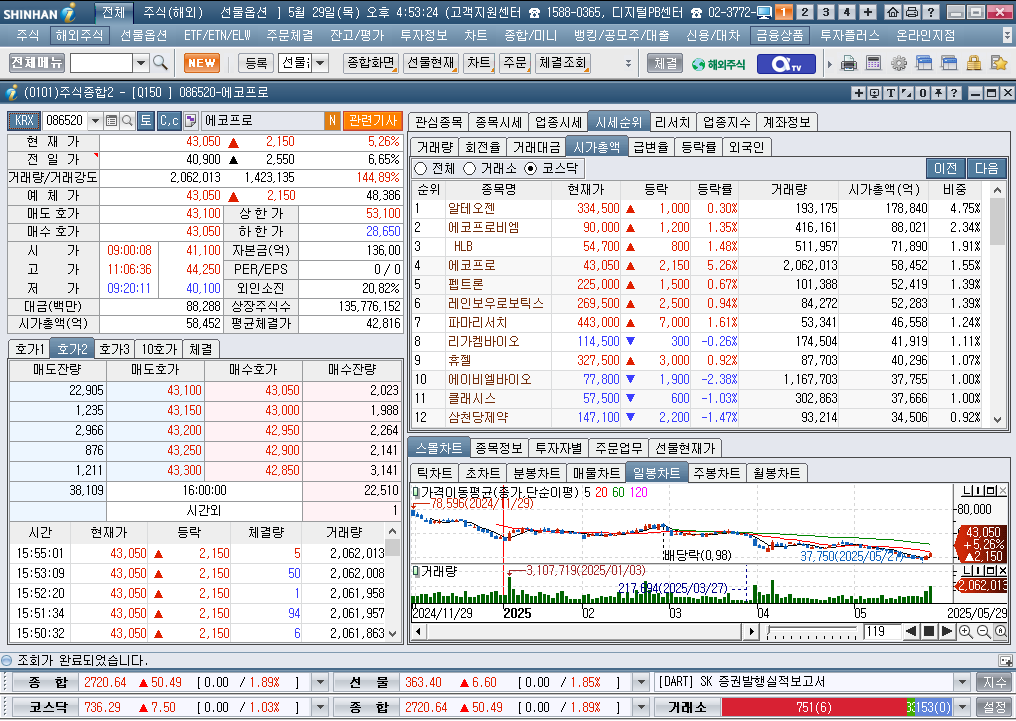Screen dimensions: 1016x721
Task: Click the printer icon in title bar
Action: (x=911, y=12)
